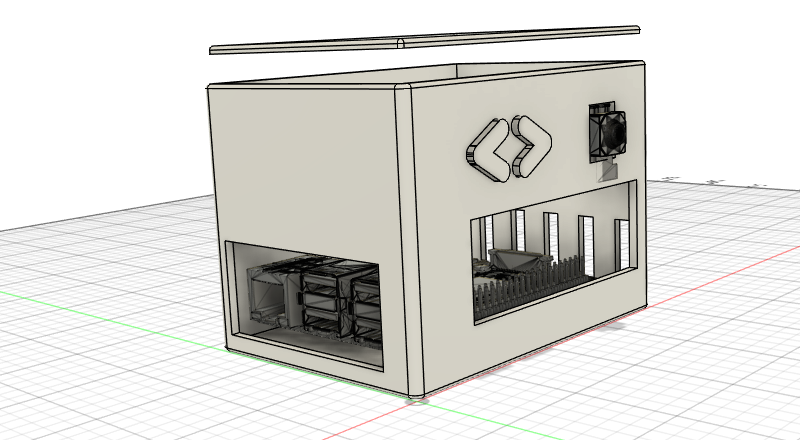Click the small notch at lid center
The height and width of the screenshot is (440, 800).
pos(400,42)
